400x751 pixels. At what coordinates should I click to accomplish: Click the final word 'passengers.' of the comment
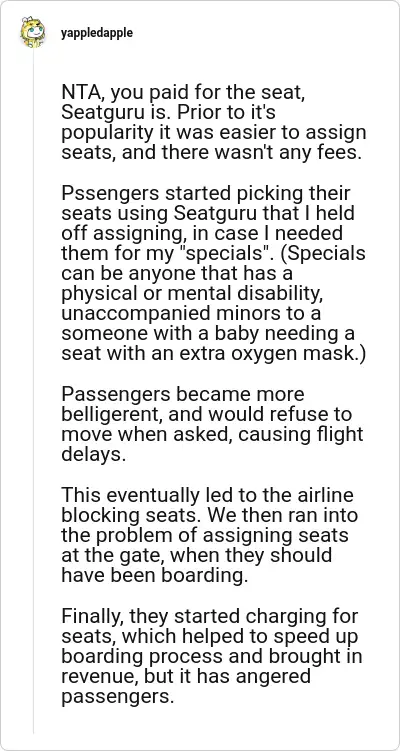(116, 697)
